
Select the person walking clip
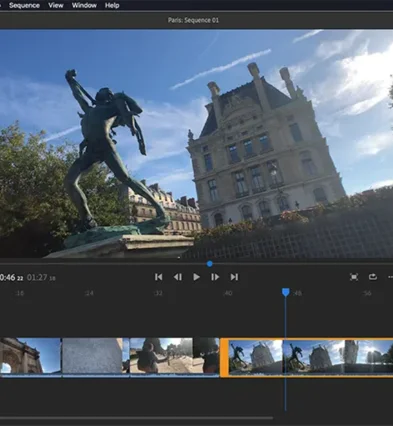point(174,357)
